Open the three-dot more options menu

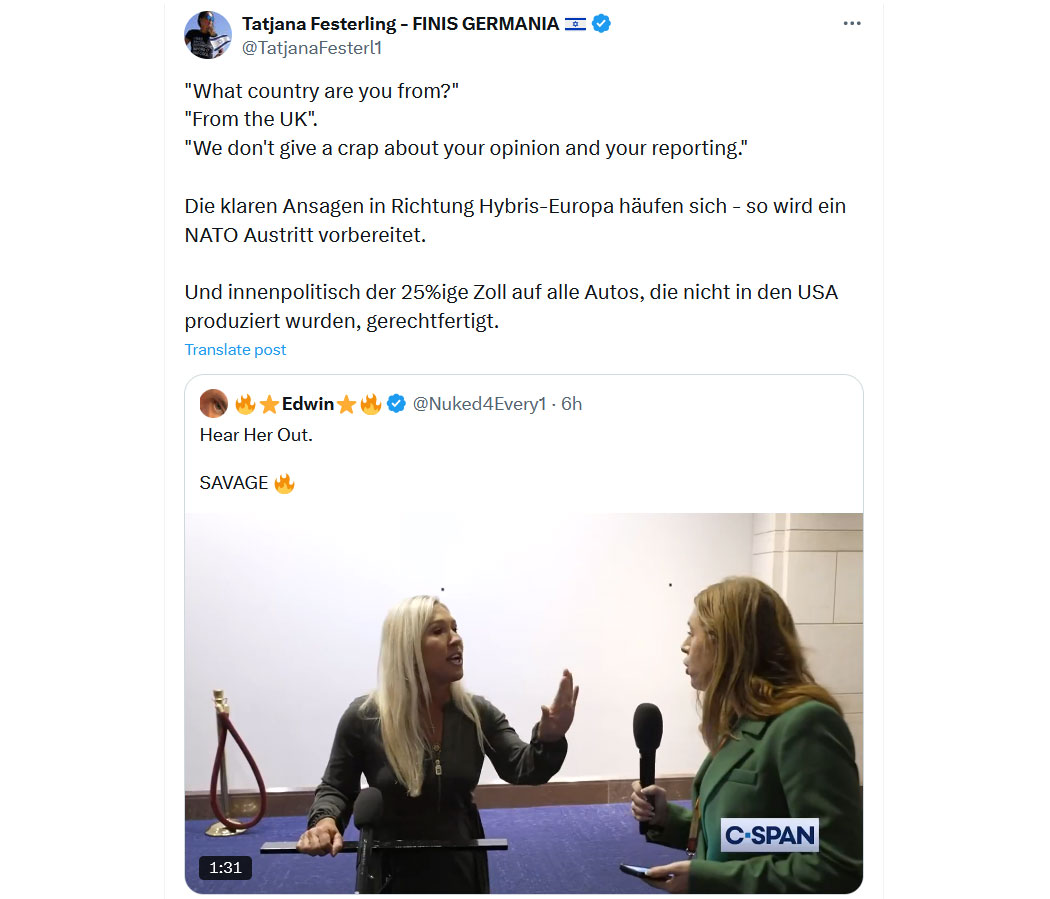(852, 23)
